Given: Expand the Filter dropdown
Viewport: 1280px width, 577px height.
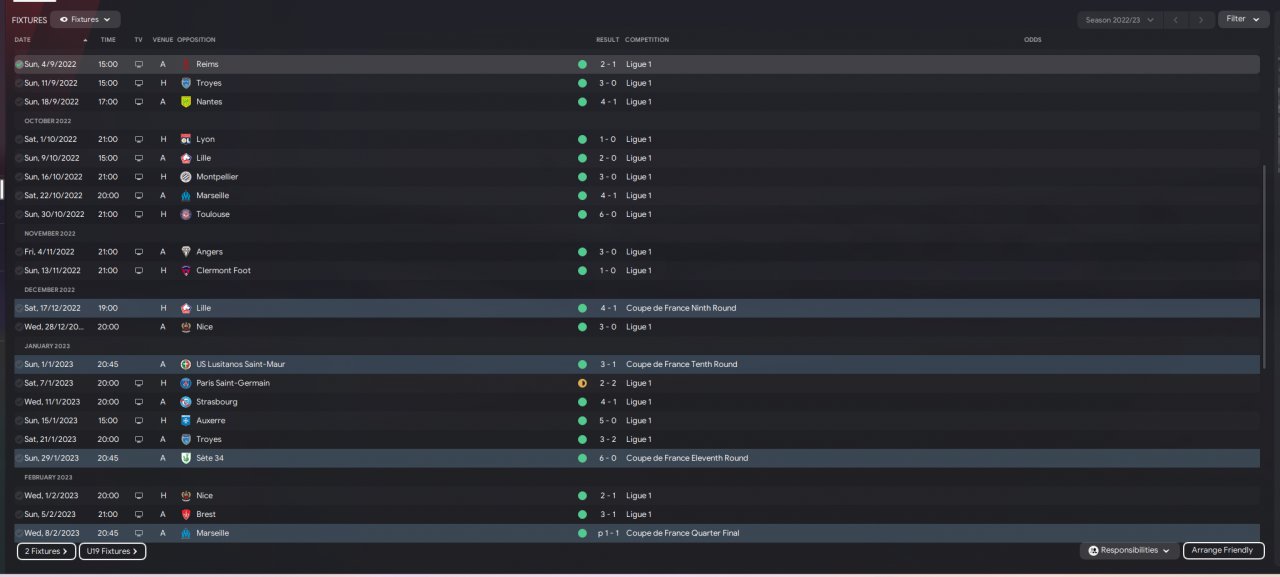Looking at the screenshot, I should (1243, 19).
